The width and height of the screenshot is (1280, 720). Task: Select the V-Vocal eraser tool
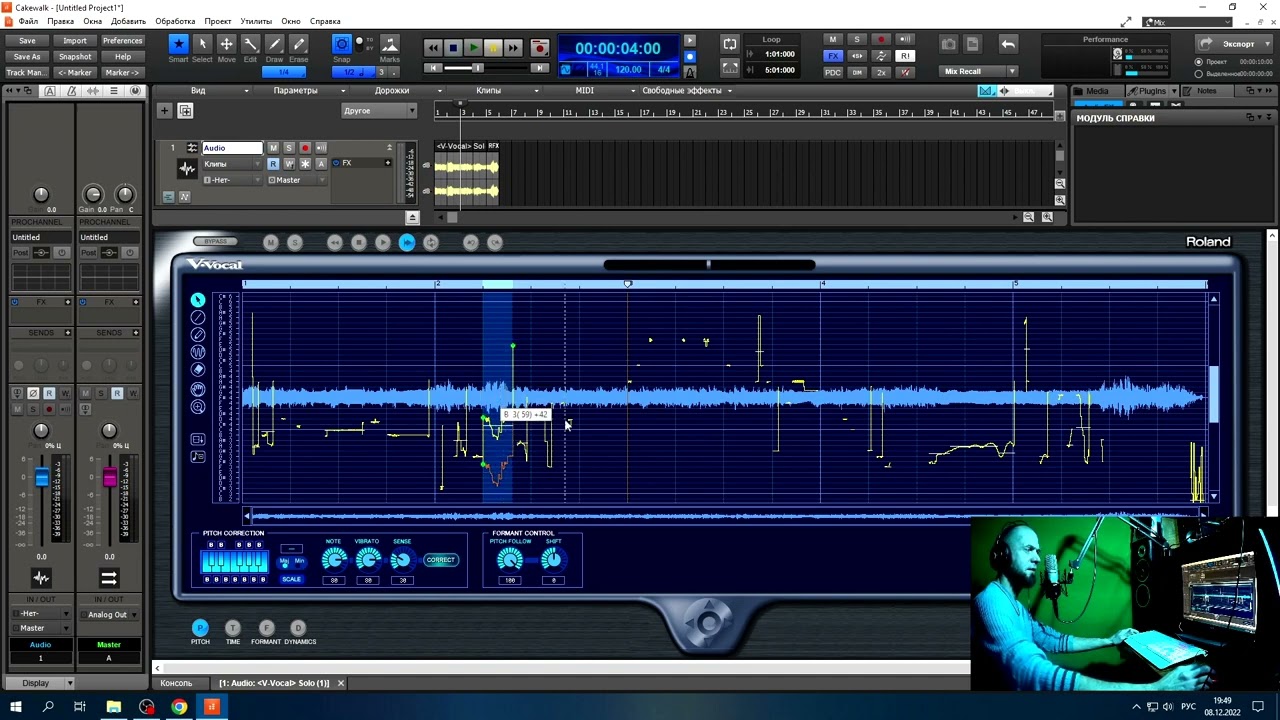point(198,369)
